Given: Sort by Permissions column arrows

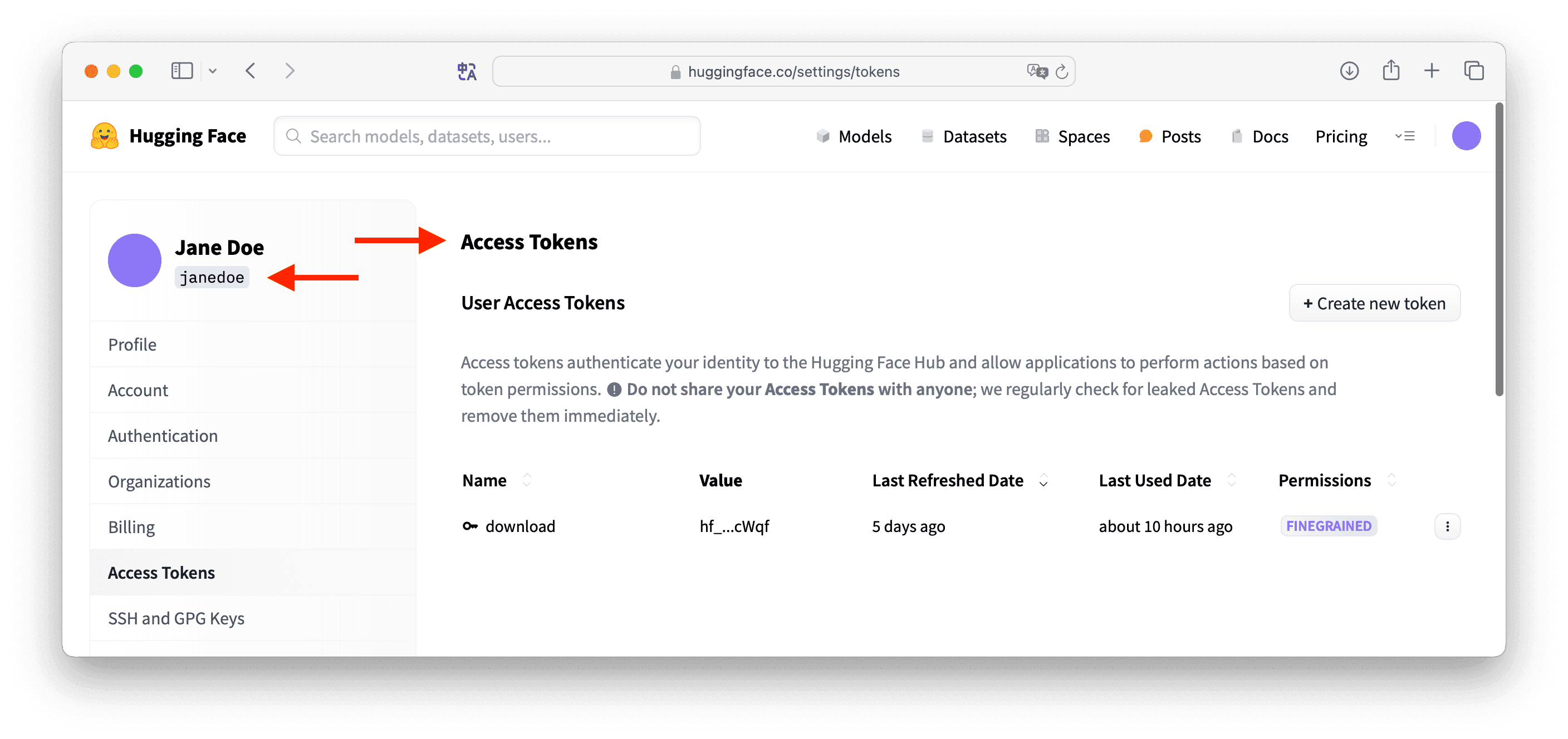Looking at the screenshot, I should pos(1391,480).
